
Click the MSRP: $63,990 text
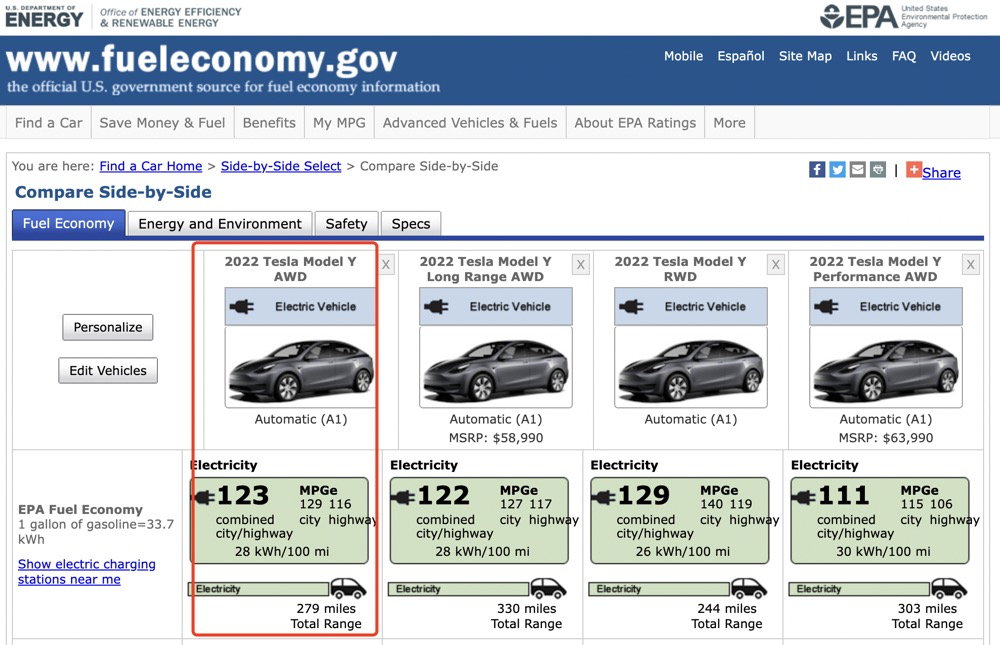886,438
